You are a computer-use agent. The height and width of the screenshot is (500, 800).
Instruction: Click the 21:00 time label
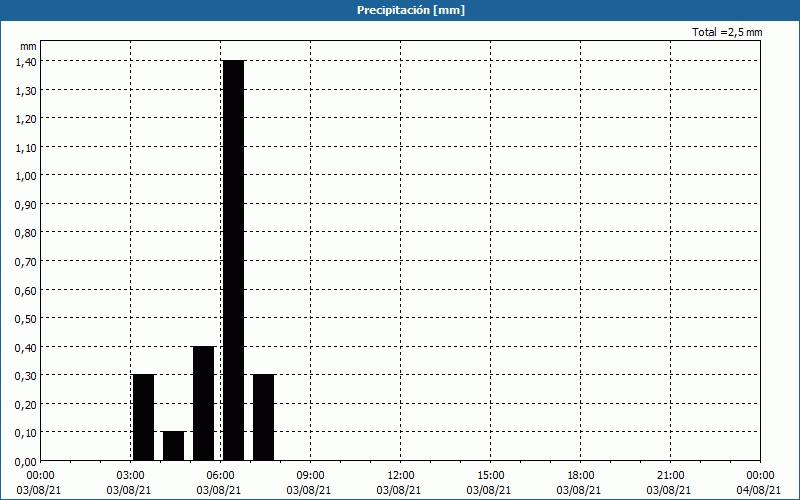[x=670, y=476]
